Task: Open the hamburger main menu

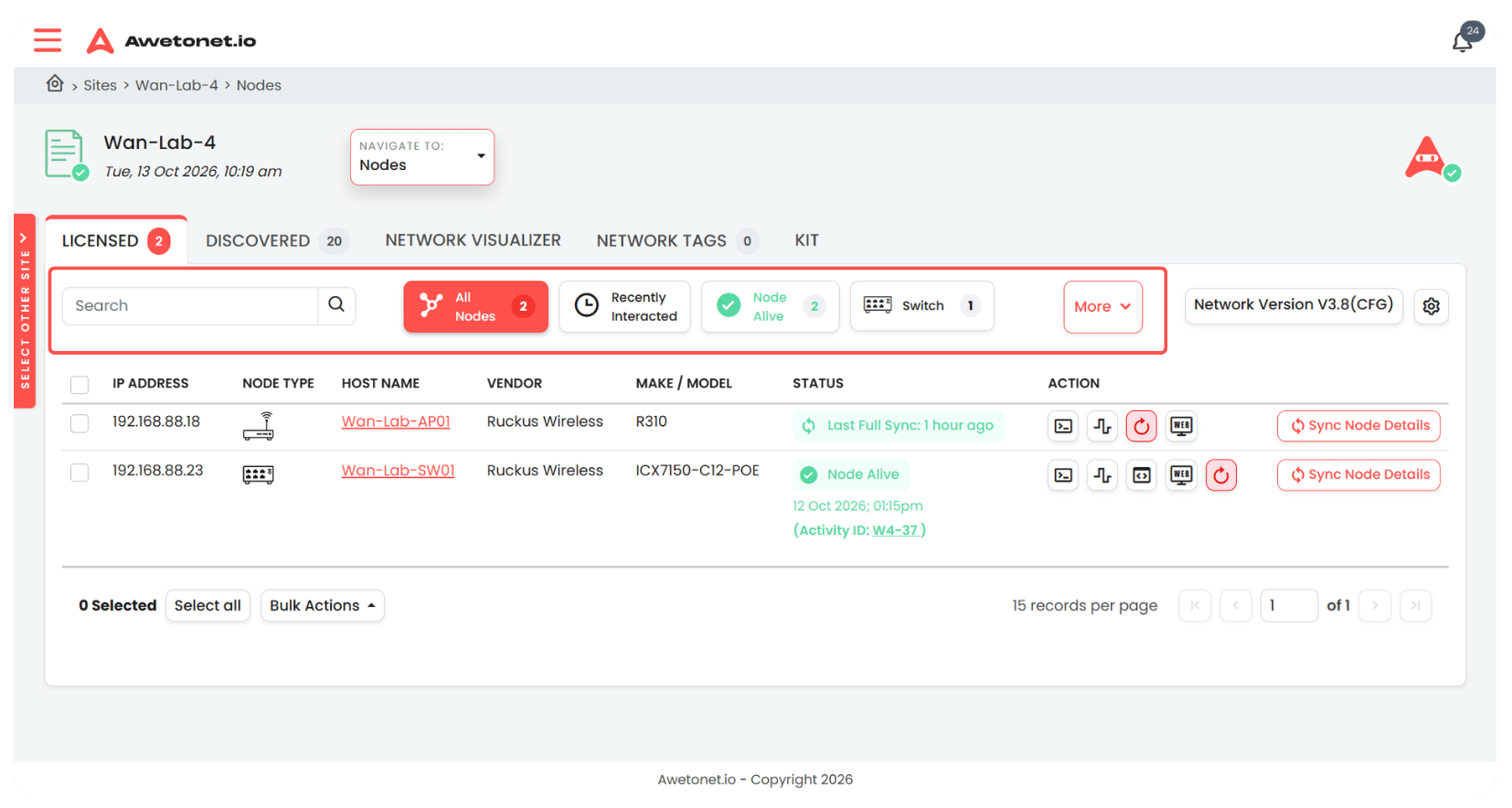Action: pos(48,40)
